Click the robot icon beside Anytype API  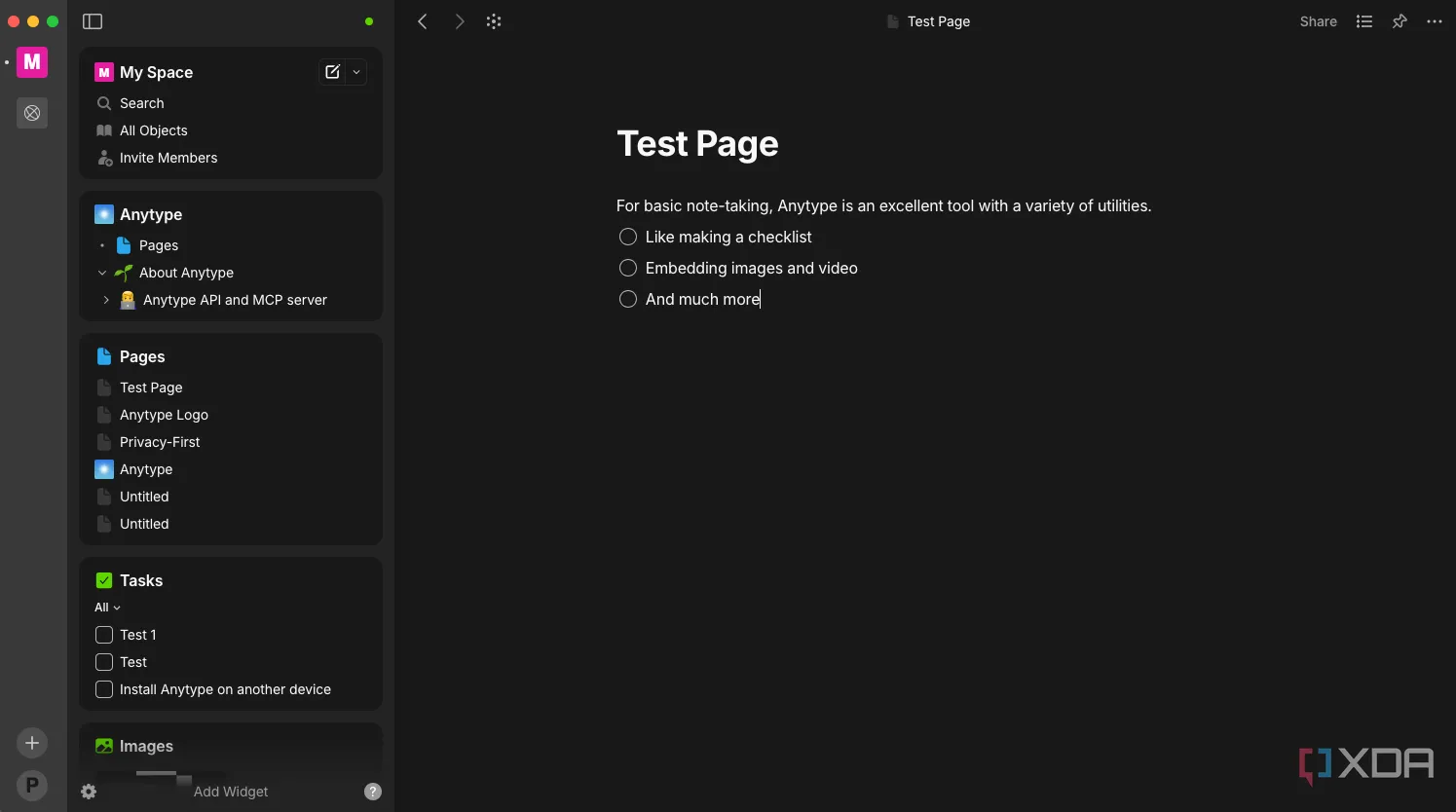click(128, 300)
